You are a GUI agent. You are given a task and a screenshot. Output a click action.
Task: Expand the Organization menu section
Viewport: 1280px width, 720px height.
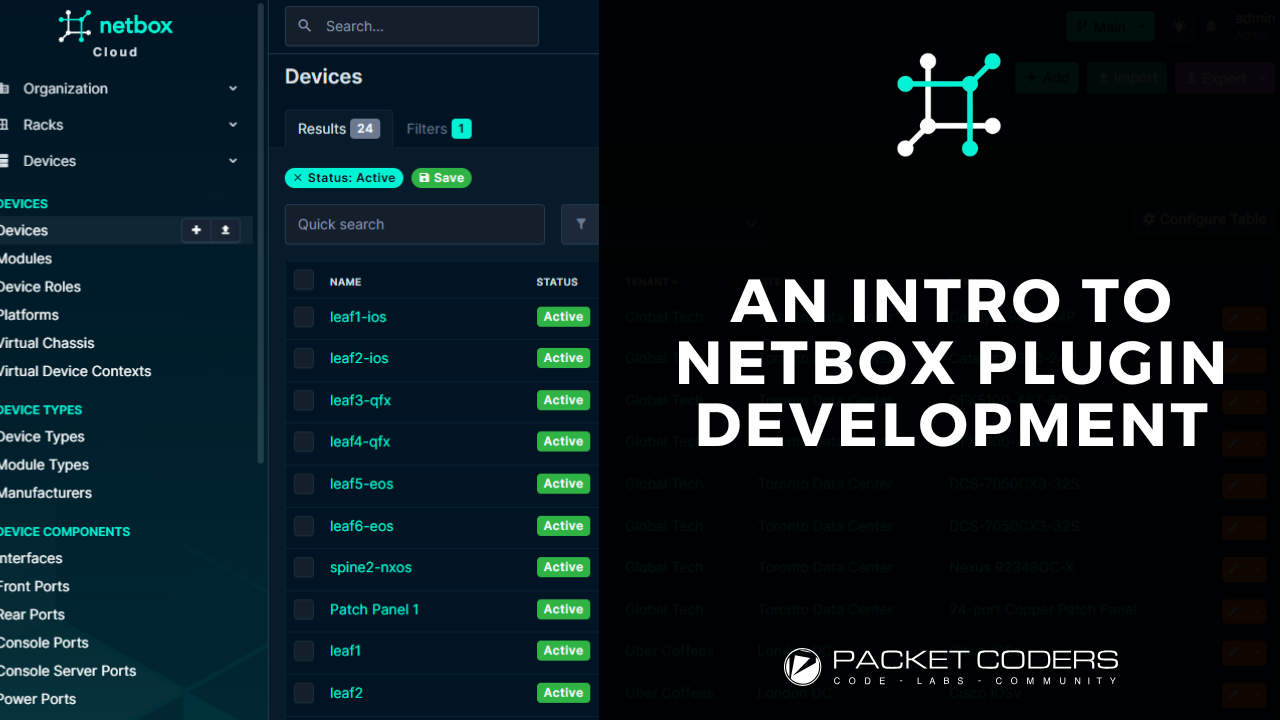[x=232, y=89]
